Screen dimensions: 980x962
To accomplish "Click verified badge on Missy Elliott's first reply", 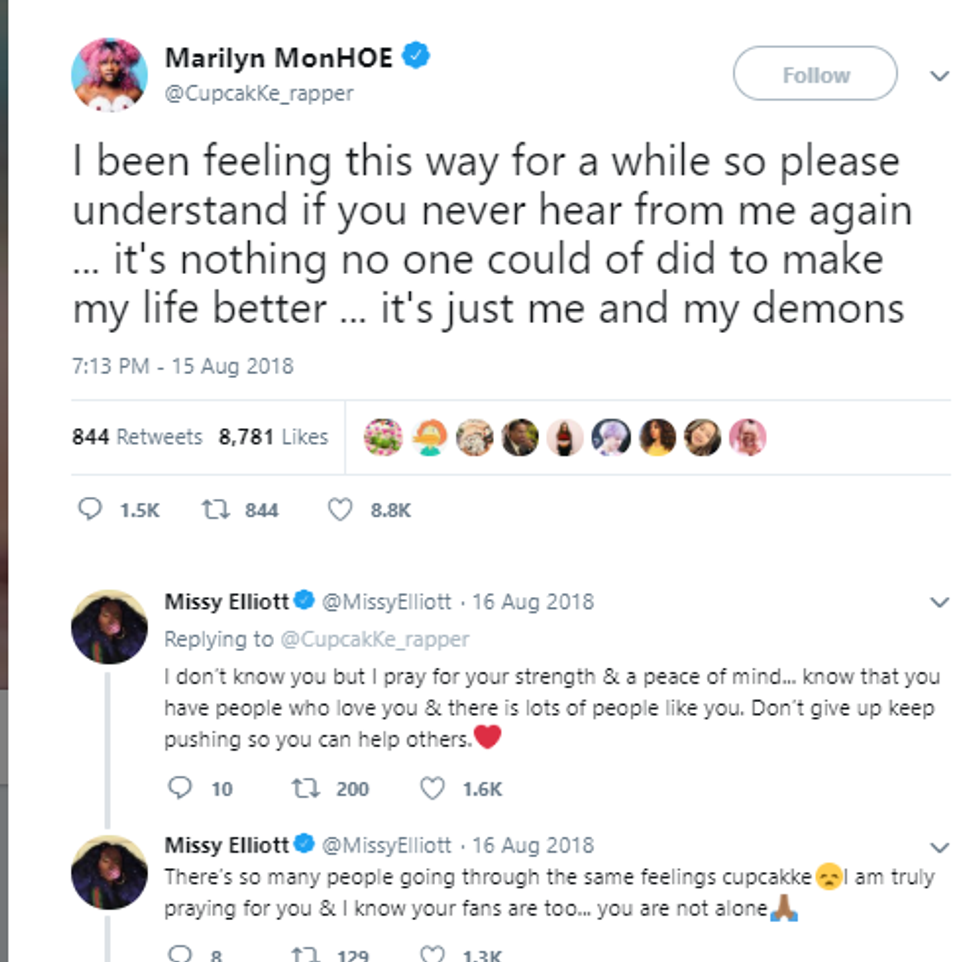I will (305, 601).
